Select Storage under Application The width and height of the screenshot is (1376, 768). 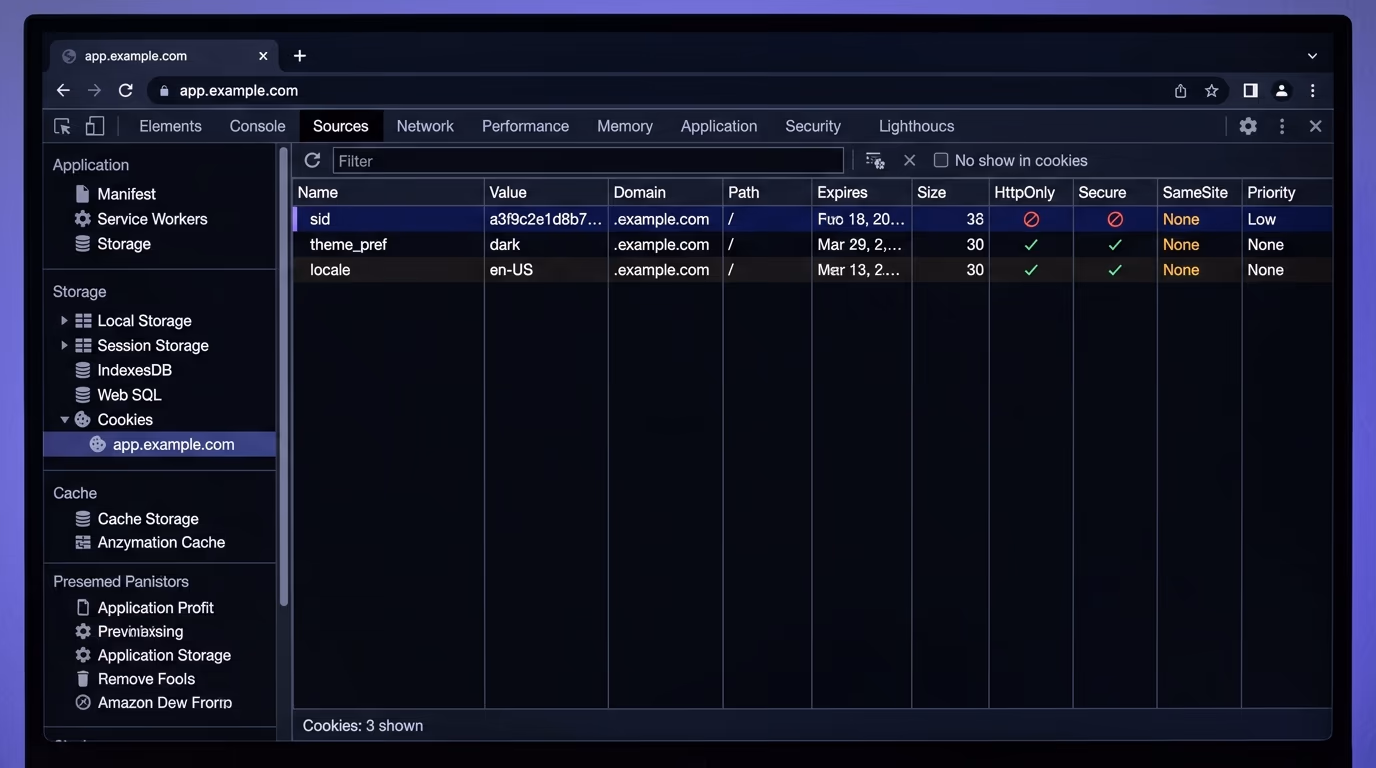(x=124, y=244)
